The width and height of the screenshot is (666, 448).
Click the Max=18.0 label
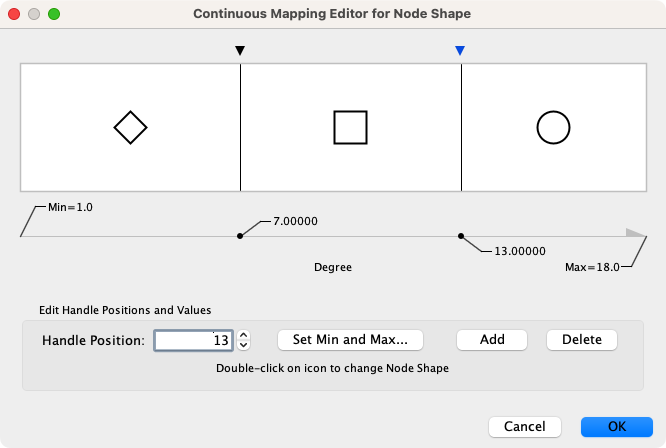coord(592,267)
